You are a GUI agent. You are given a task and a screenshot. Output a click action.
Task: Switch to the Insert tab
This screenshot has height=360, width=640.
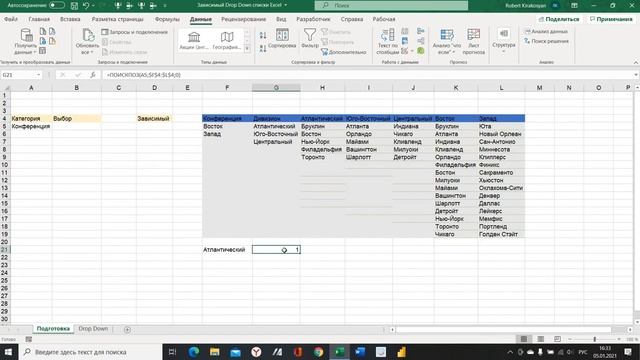click(x=70, y=19)
